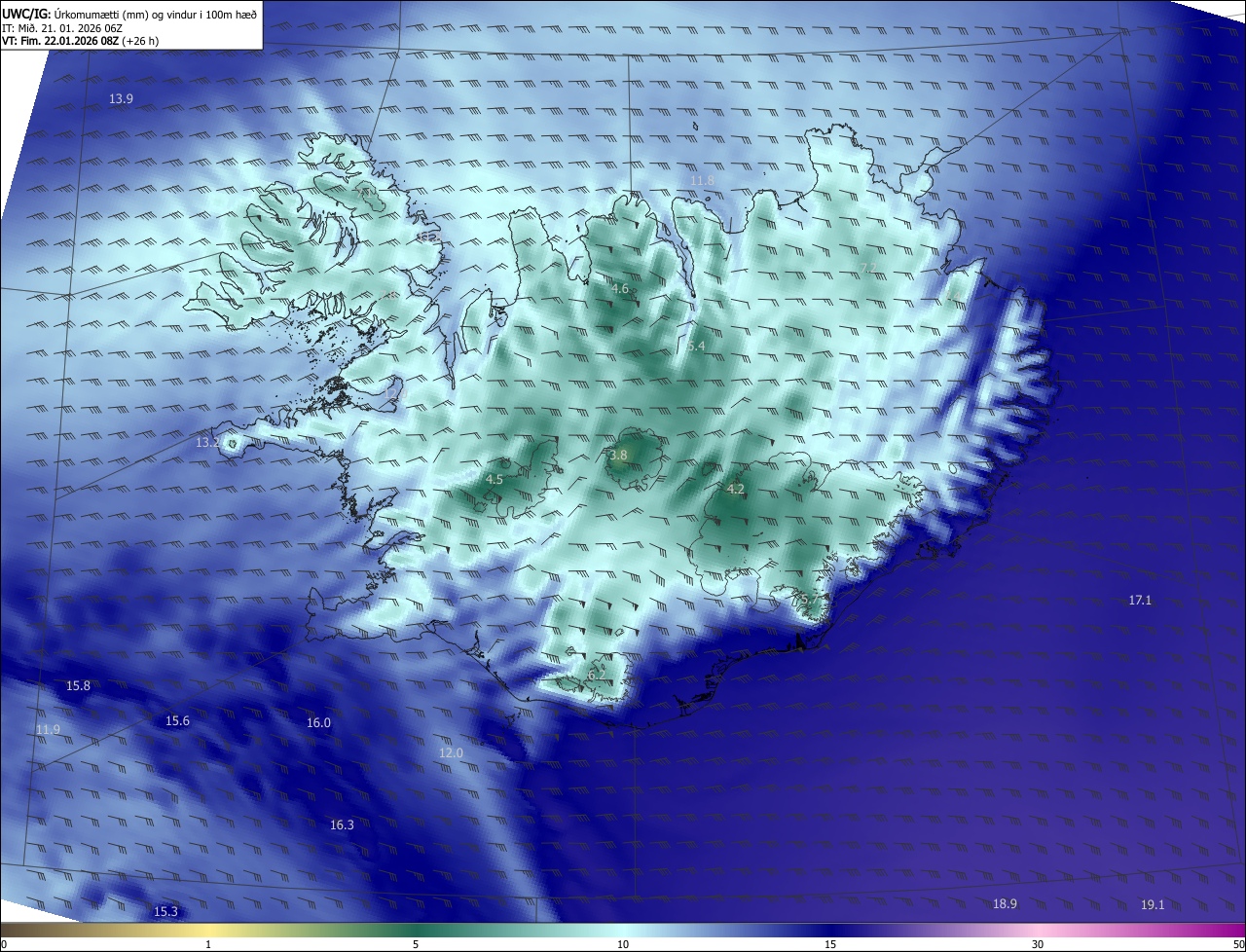The width and height of the screenshot is (1246, 952).
Task: Click the colorbar tick label 30
Action: (x=1038, y=944)
